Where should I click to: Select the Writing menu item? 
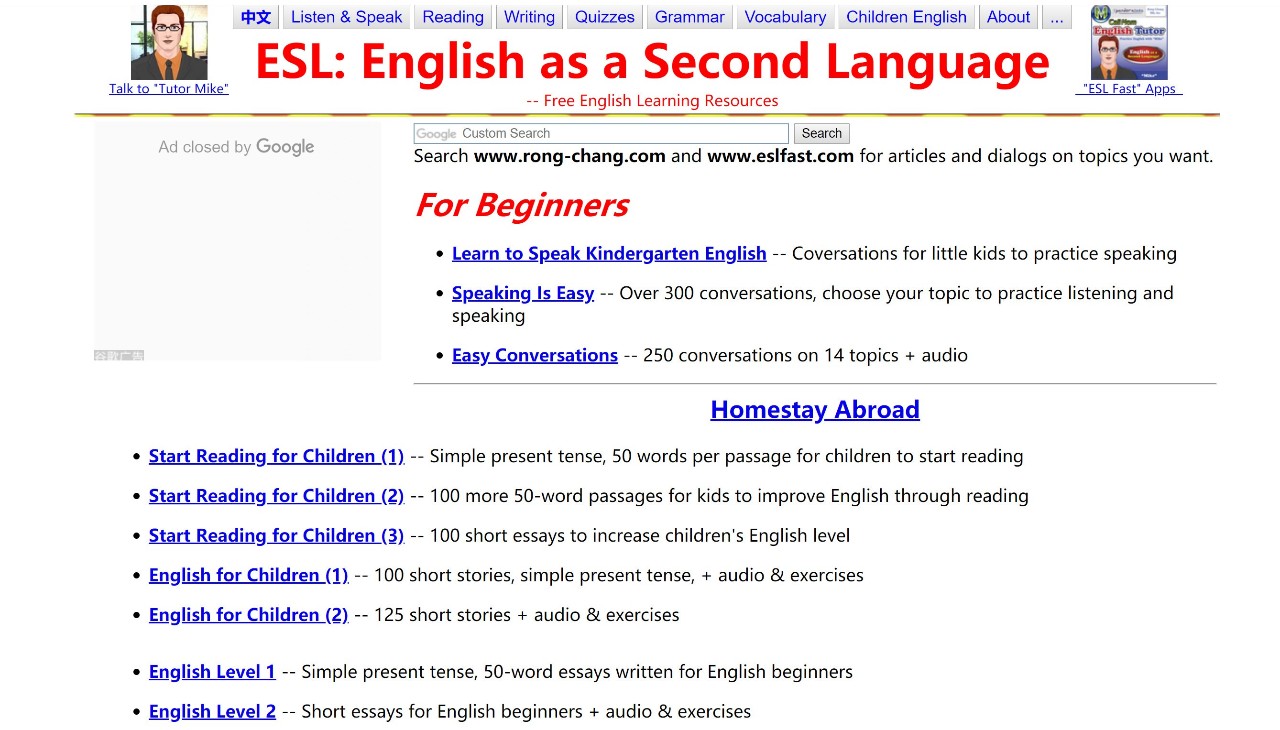pos(529,17)
